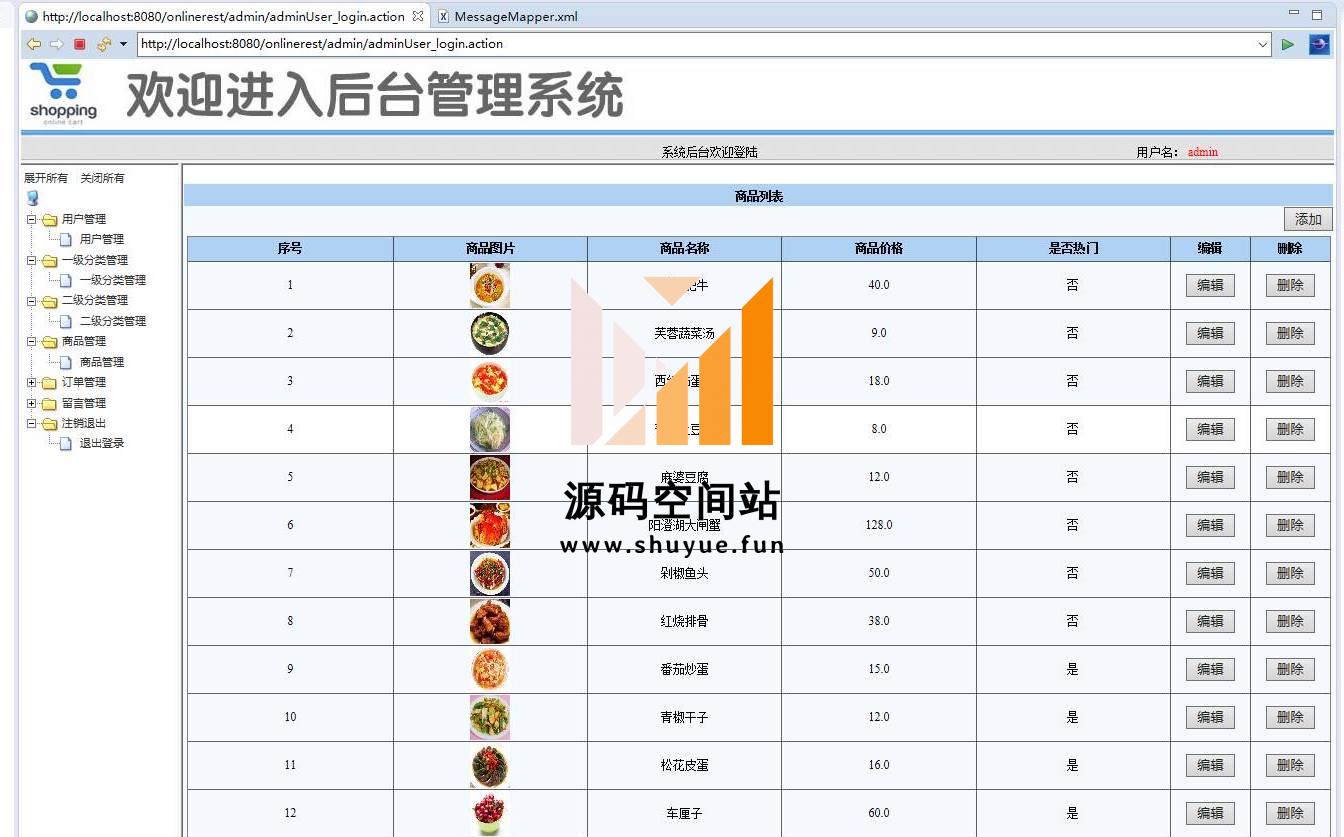
Task: Click the 订单管理 folder icon
Action: pos(49,382)
